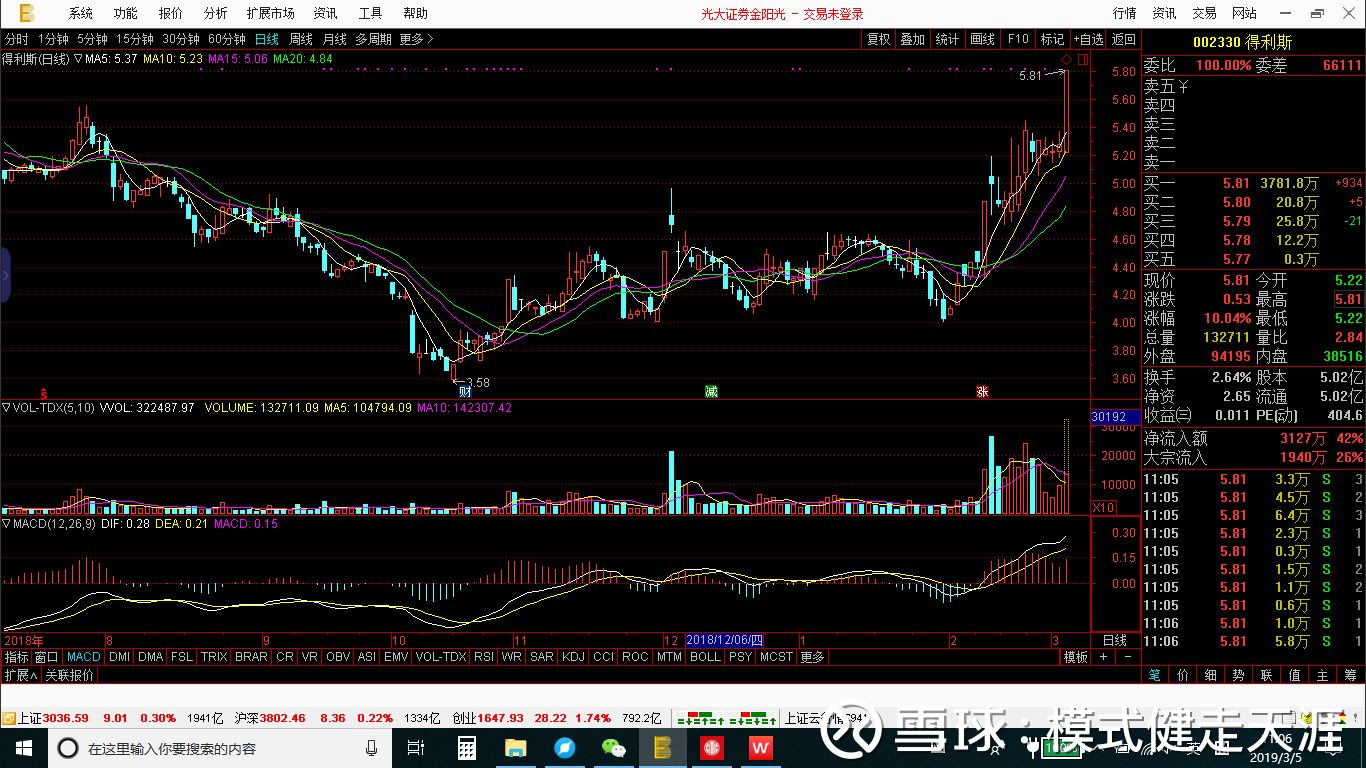Click the small diamond icon at chart top-right
This screenshot has width=1366, height=768.
click(1067, 61)
